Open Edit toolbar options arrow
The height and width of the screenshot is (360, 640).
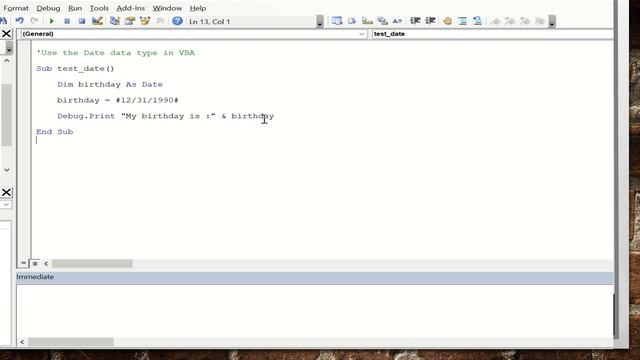(x=552, y=22)
